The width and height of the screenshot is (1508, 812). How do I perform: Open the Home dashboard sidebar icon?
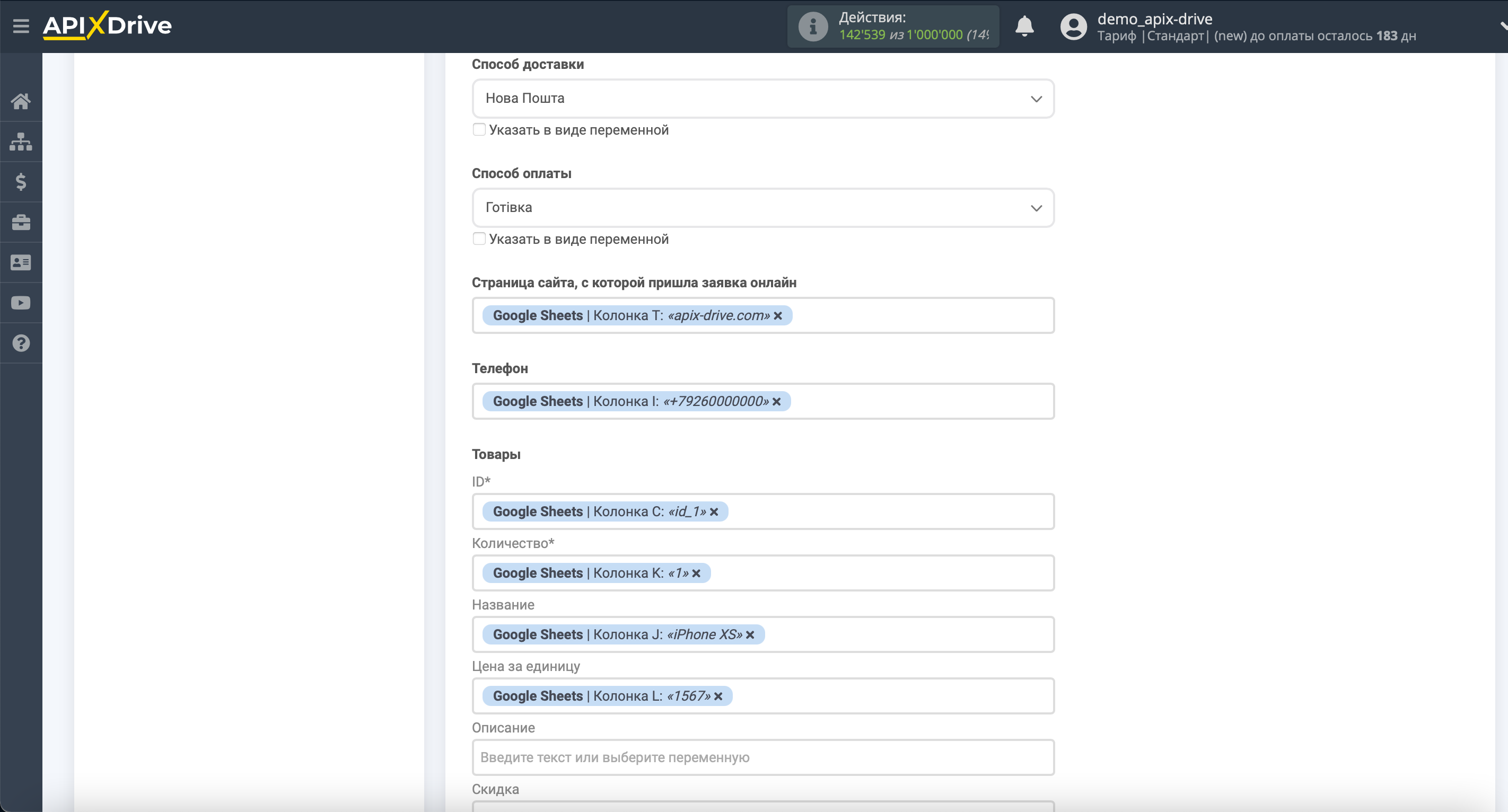coord(21,101)
